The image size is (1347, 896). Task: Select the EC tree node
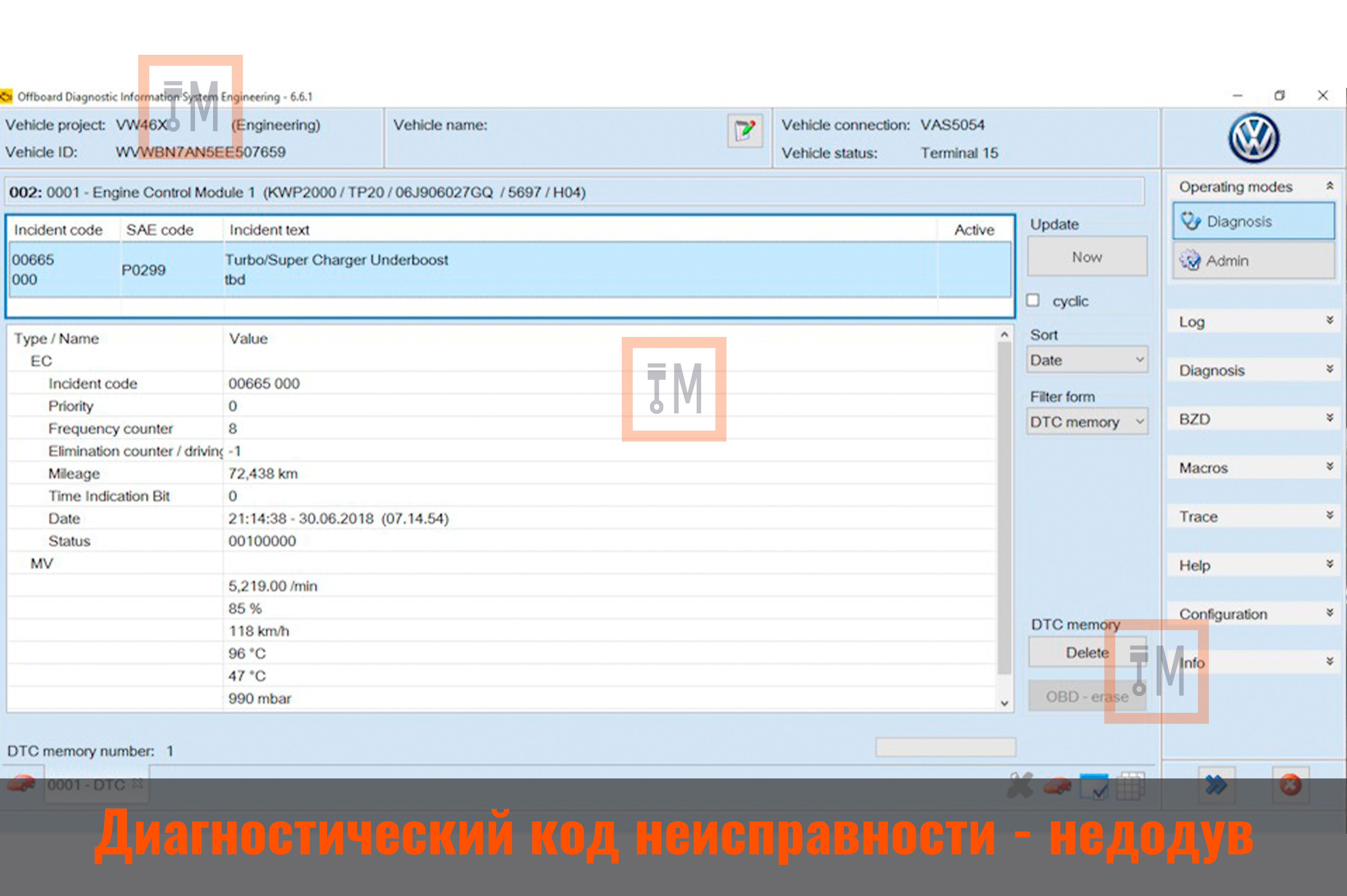[41, 361]
